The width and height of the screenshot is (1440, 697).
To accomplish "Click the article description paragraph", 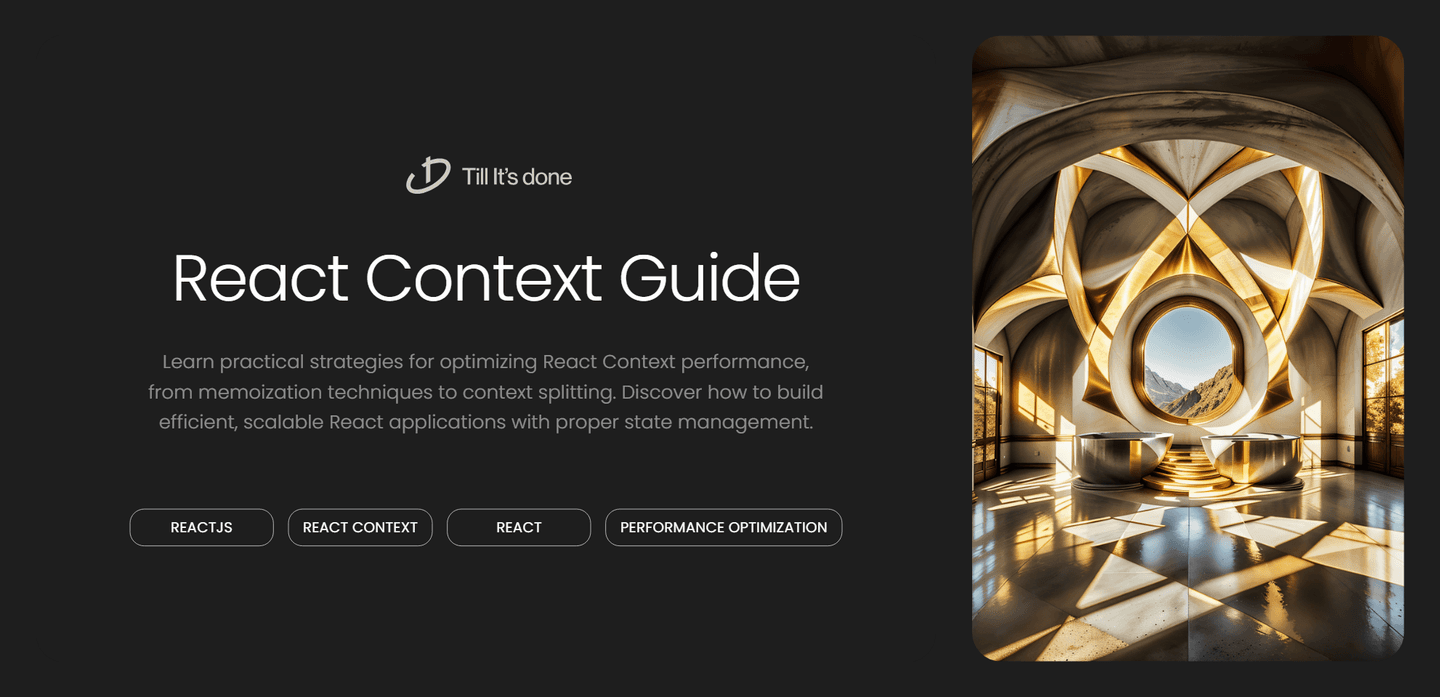I will click(486, 392).
